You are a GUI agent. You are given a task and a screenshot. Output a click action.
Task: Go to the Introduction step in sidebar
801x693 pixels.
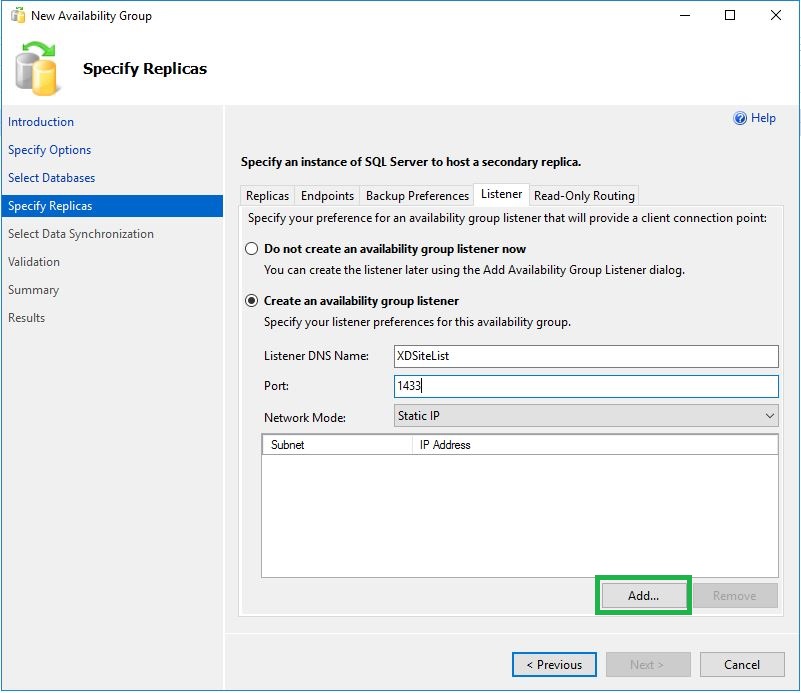pos(41,121)
